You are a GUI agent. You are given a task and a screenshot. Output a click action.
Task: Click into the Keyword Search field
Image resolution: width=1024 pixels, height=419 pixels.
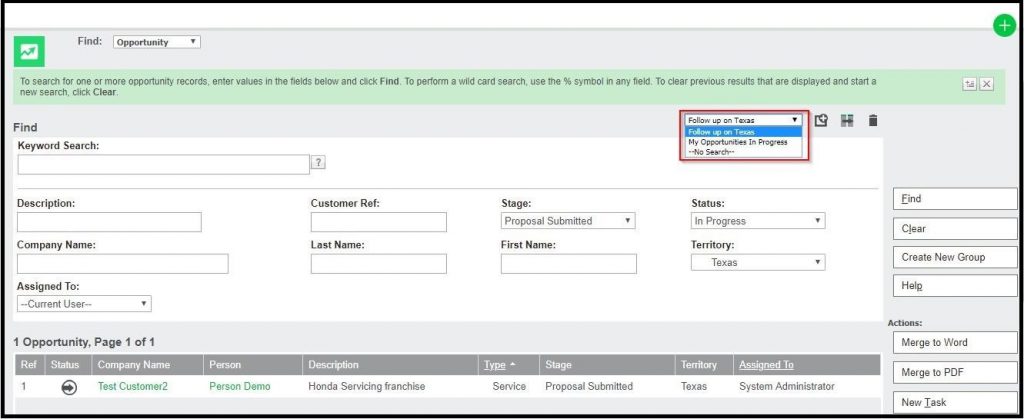tap(163, 164)
